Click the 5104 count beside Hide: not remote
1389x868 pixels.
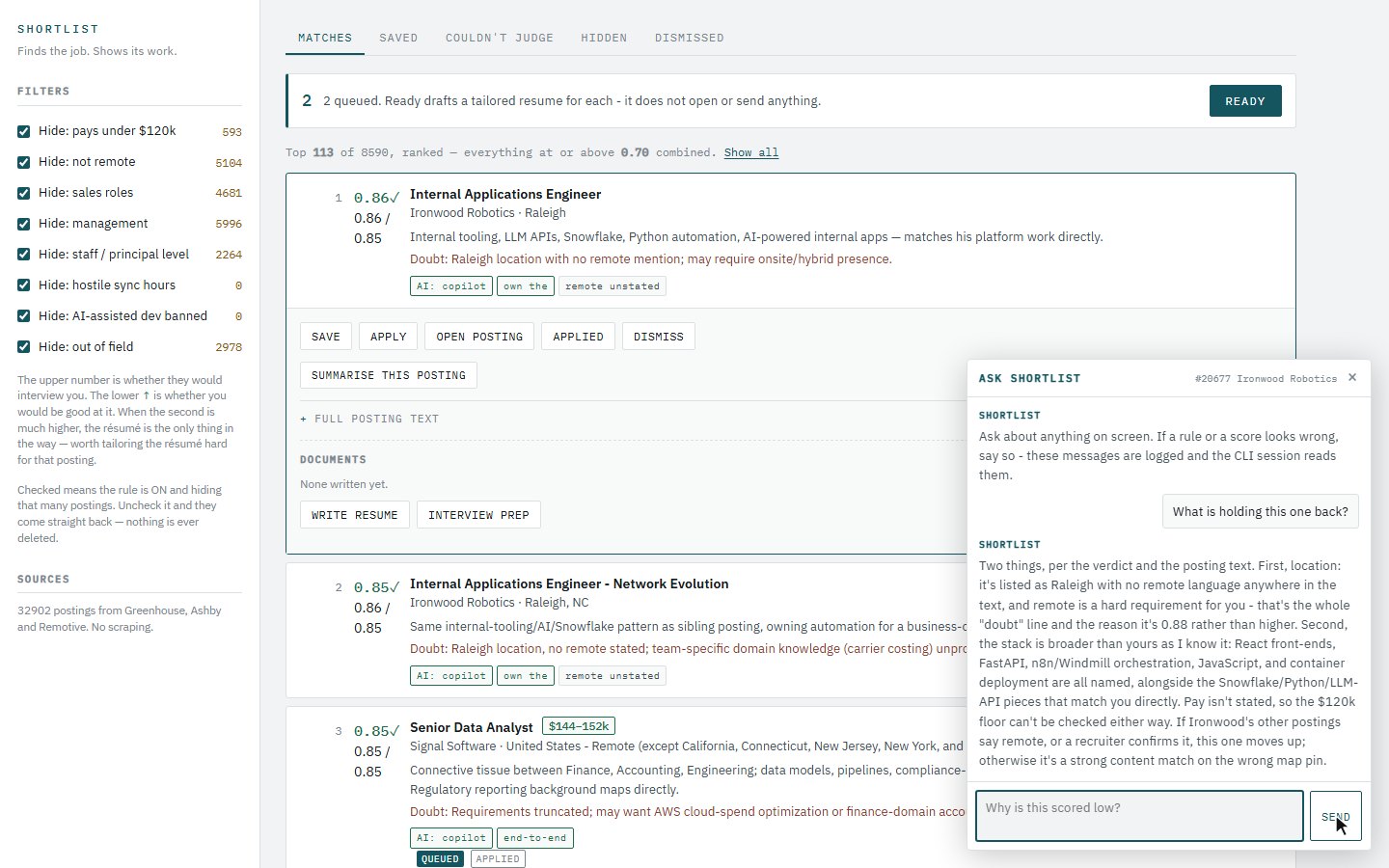coord(229,163)
